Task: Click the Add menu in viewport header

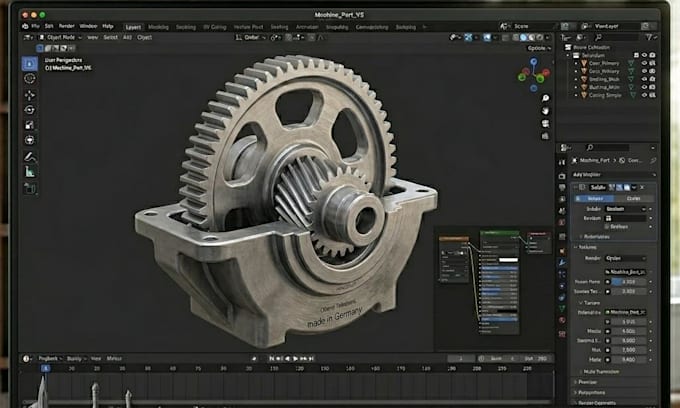Action: click(x=127, y=38)
